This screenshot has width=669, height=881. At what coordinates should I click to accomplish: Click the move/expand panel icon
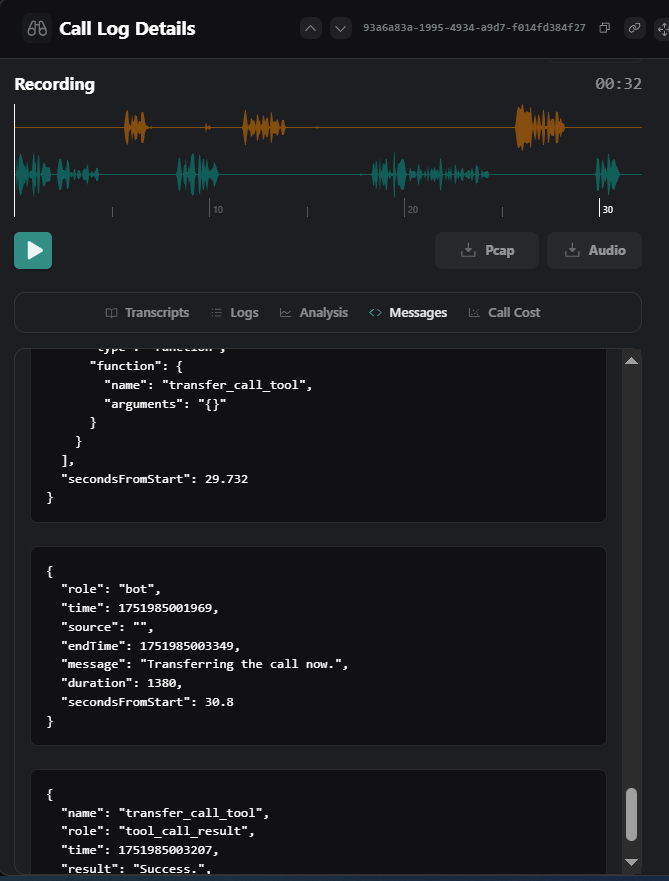[x=661, y=28]
